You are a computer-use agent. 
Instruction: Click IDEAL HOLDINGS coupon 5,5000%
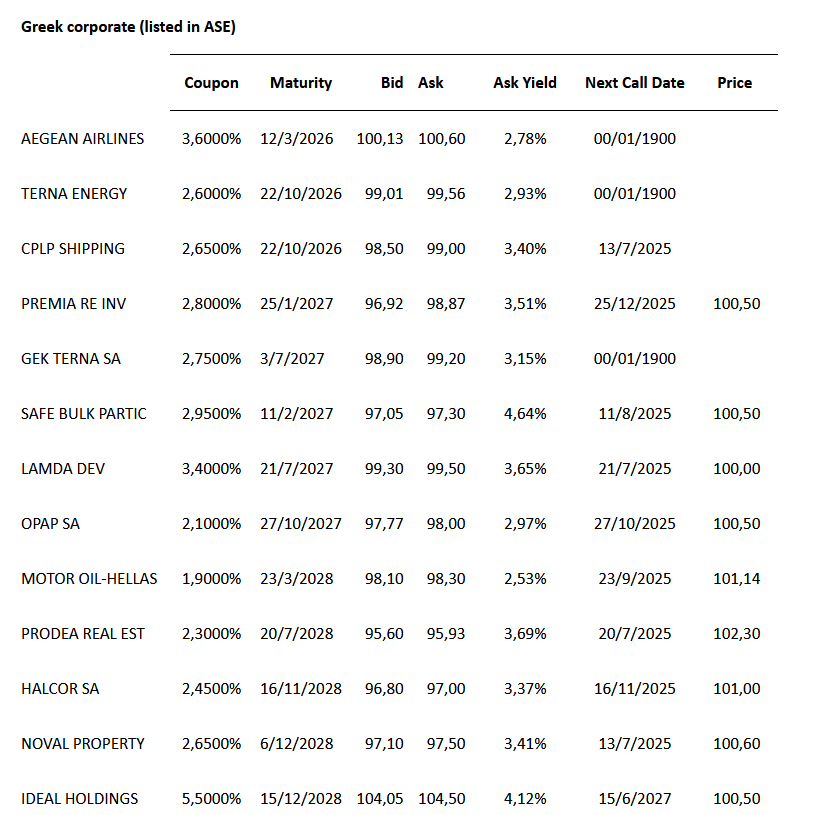(211, 799)
